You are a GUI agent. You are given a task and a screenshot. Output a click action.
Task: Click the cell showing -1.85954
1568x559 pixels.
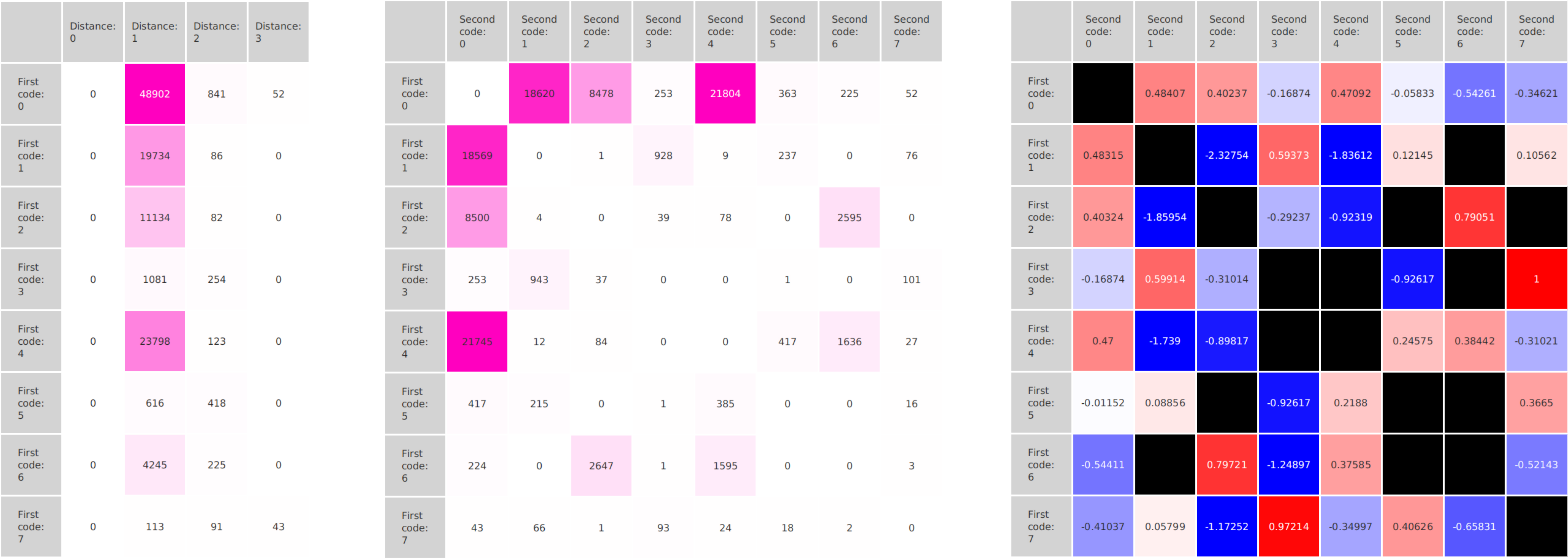[x=1165, y=217]
